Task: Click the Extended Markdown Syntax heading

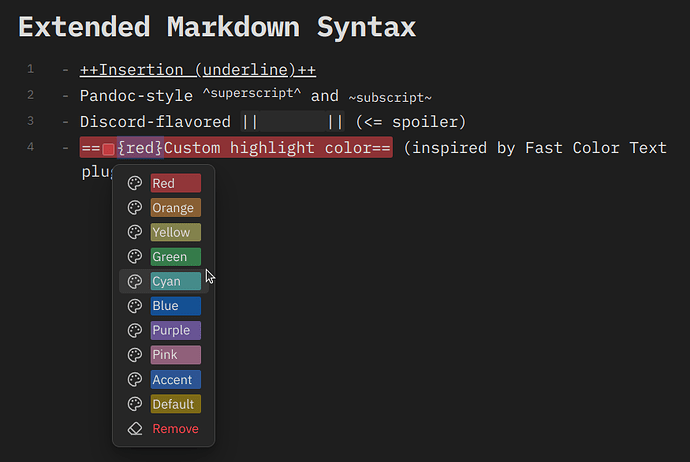Action: 217,27
